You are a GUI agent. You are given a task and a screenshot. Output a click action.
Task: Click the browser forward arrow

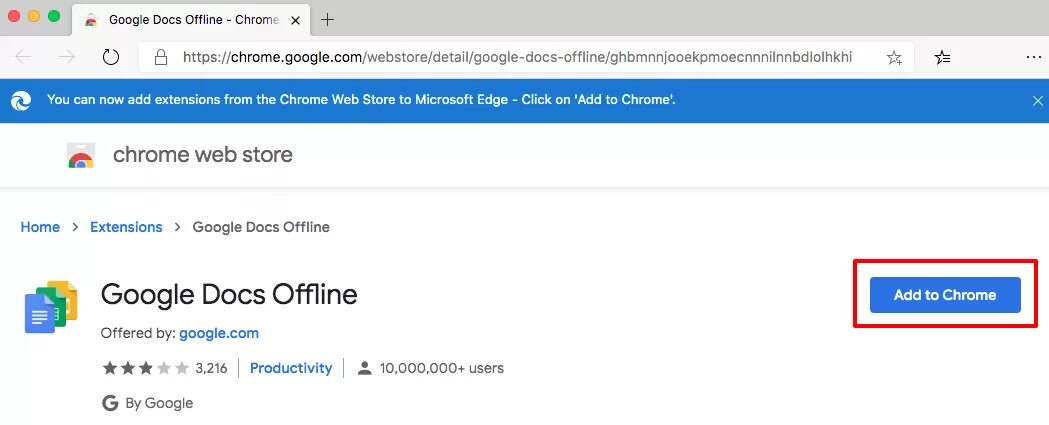tap(67, 57)
